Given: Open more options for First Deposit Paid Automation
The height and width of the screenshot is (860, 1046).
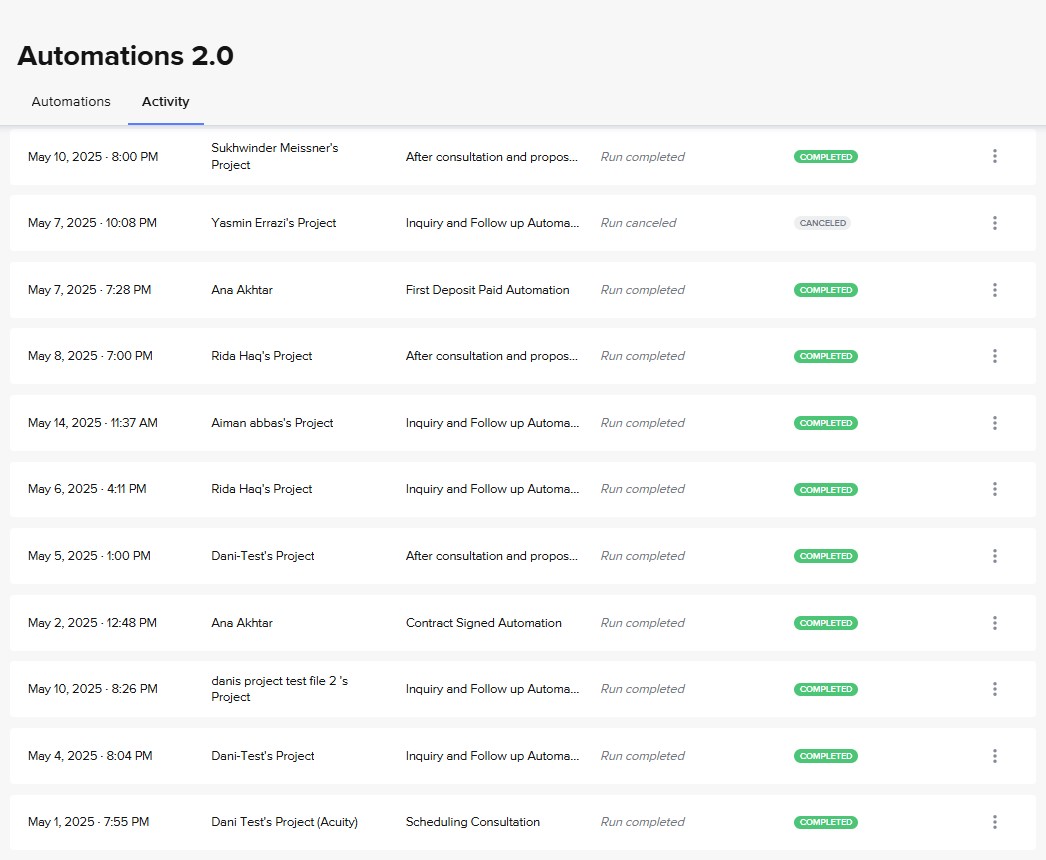Looking at the screenshot, I should (994, 290).
